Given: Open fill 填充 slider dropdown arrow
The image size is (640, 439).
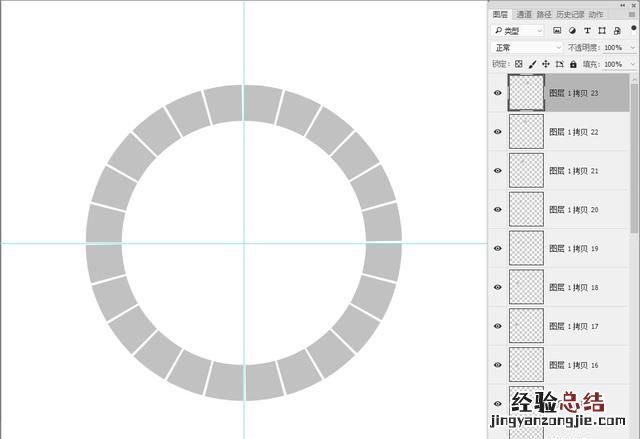Looking at the screenshot, I should pos(633,64).
